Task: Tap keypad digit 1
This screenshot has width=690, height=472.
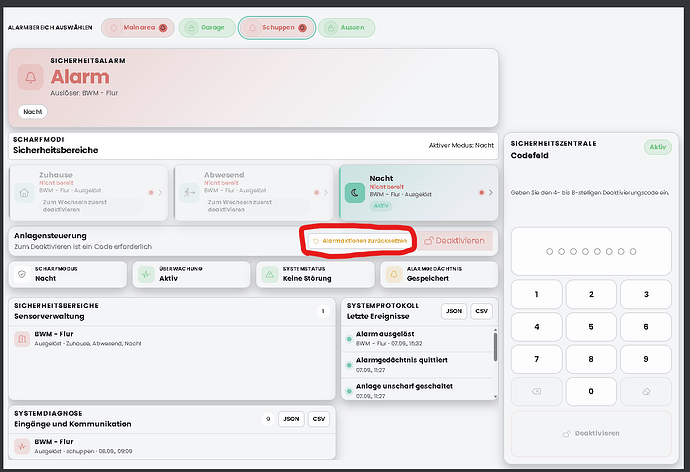Action: coord(536,294)
